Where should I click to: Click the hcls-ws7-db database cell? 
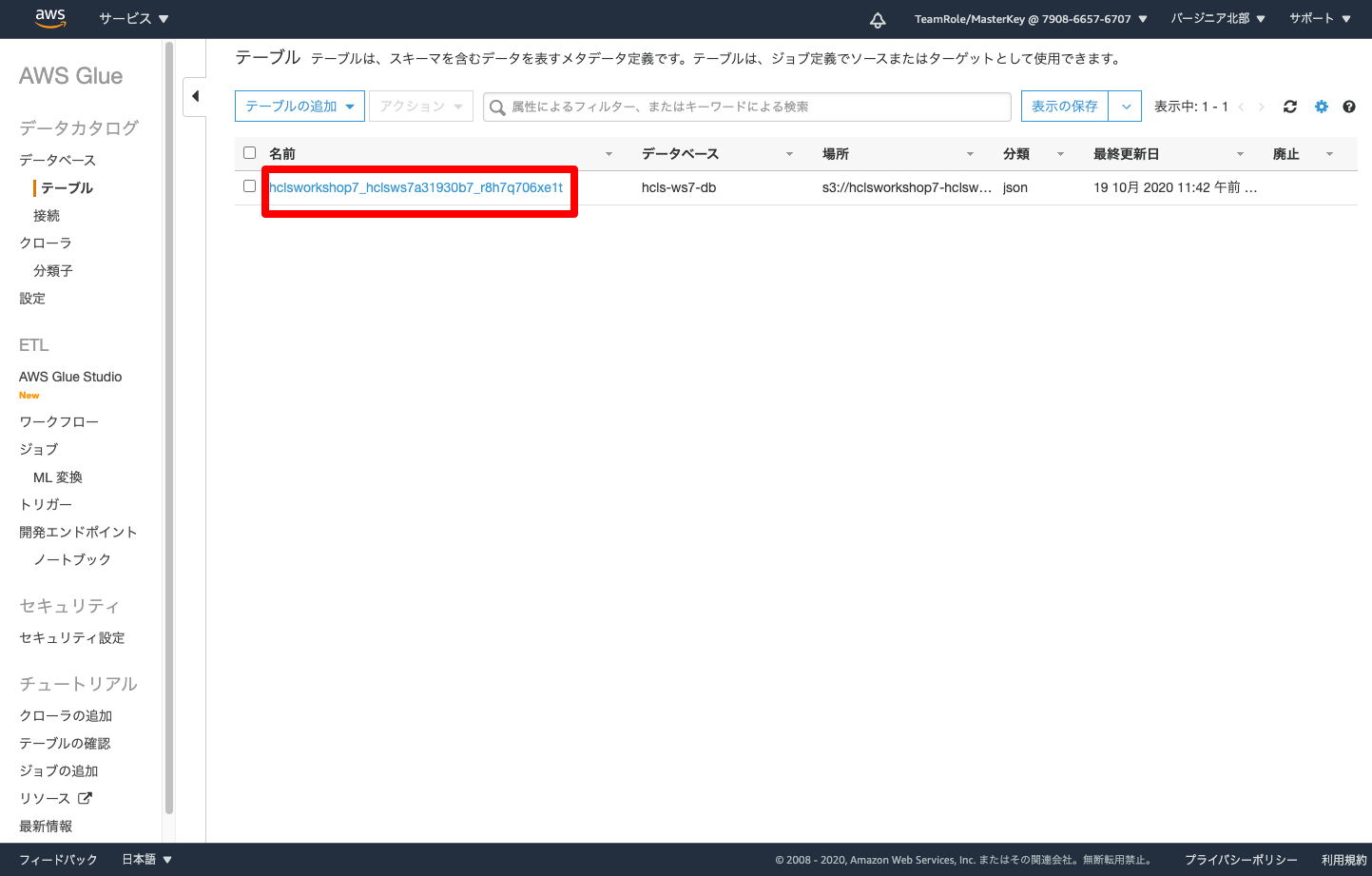(x=679, y=187)
